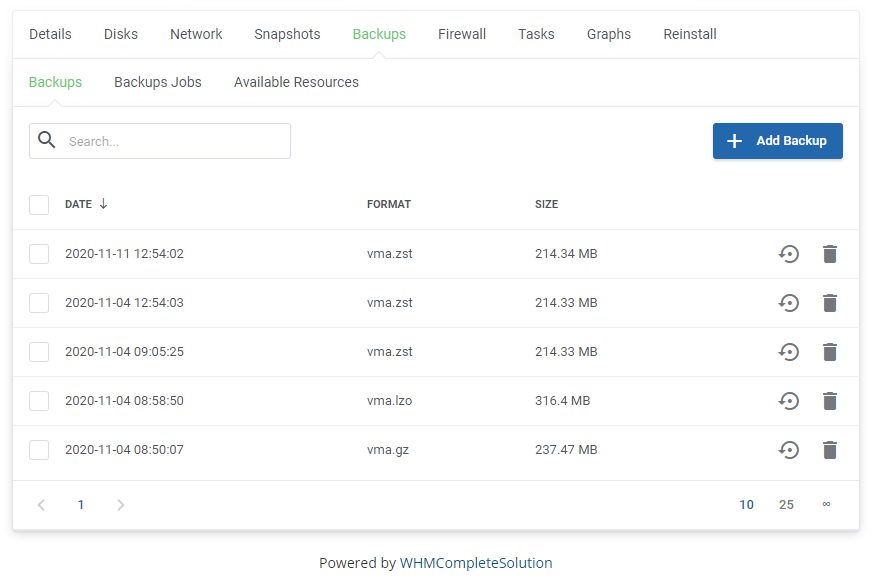Select page 1 in pagination

coord(81,505)
